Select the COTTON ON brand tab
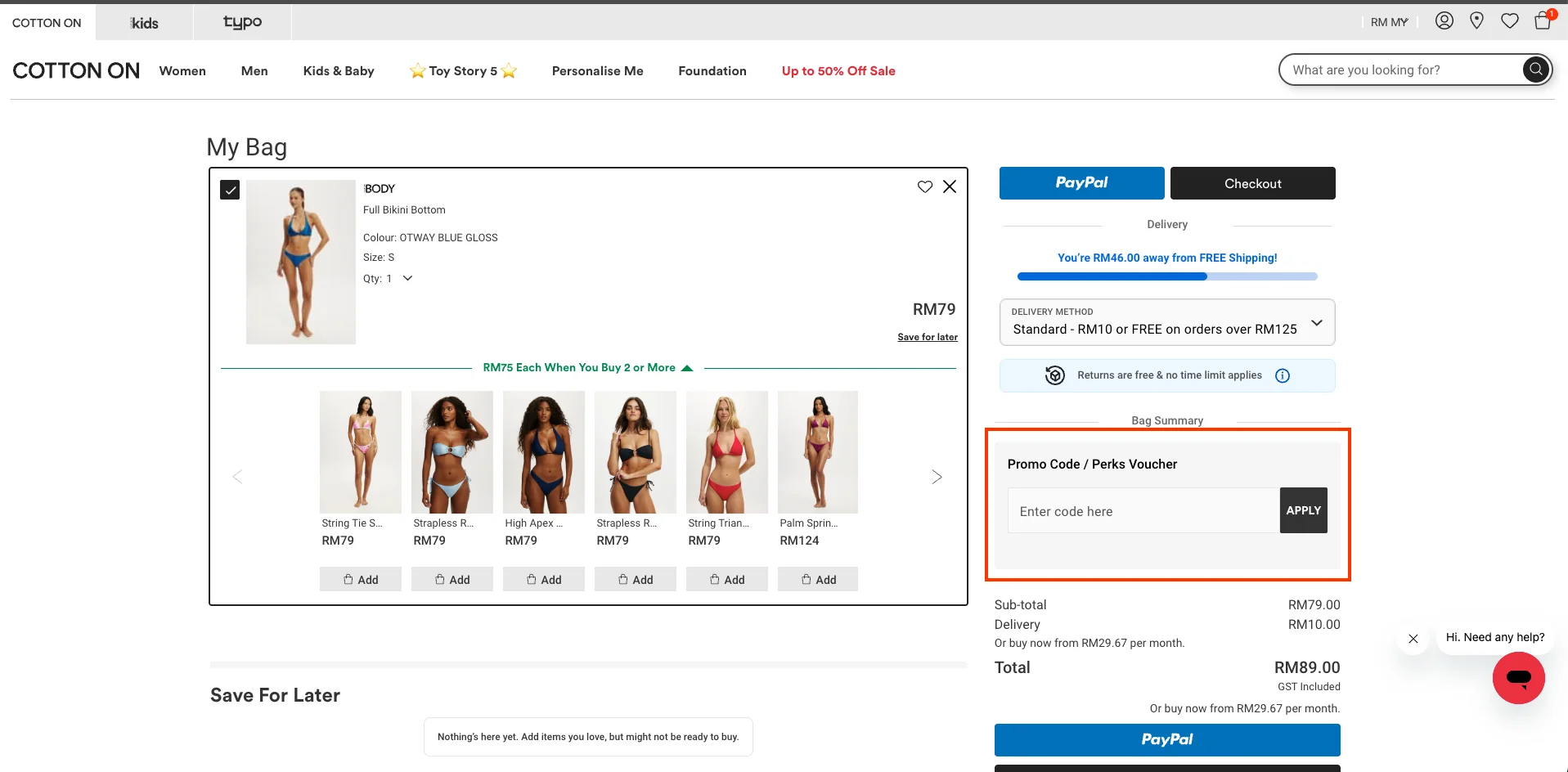 pyautogui.click(x=47, y=22)
